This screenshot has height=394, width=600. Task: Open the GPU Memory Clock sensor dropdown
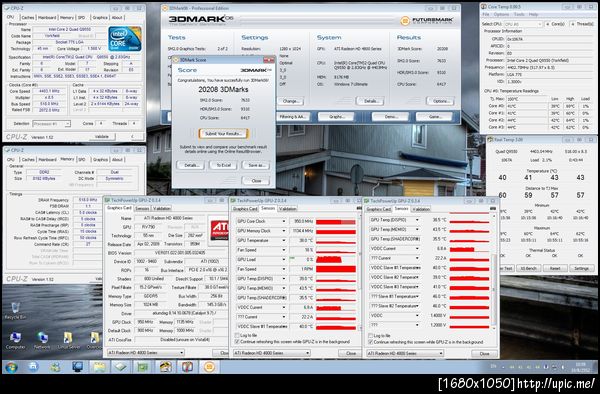[284, 231]
